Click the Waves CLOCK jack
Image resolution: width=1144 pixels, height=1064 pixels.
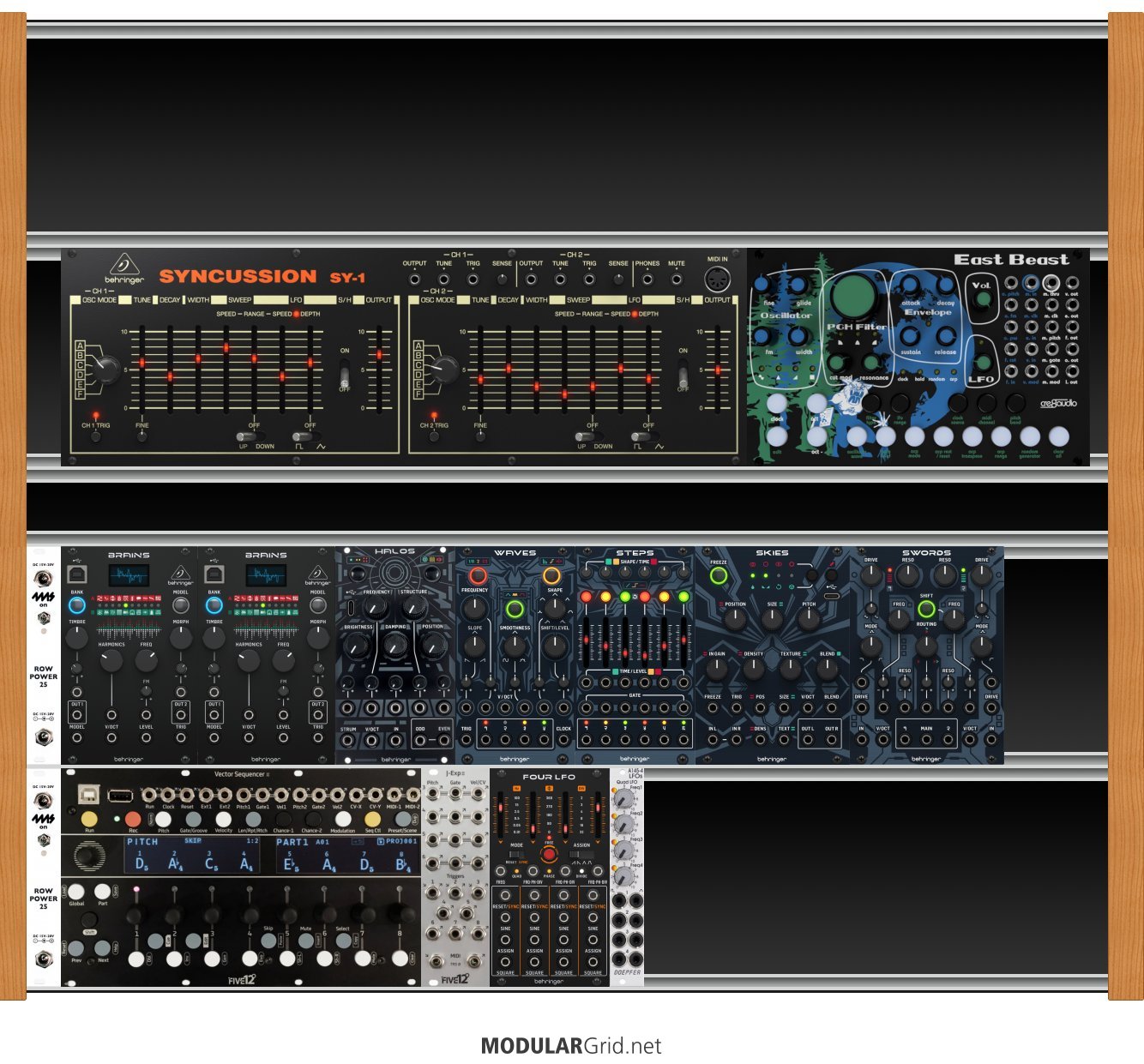[x=563, y=741]
